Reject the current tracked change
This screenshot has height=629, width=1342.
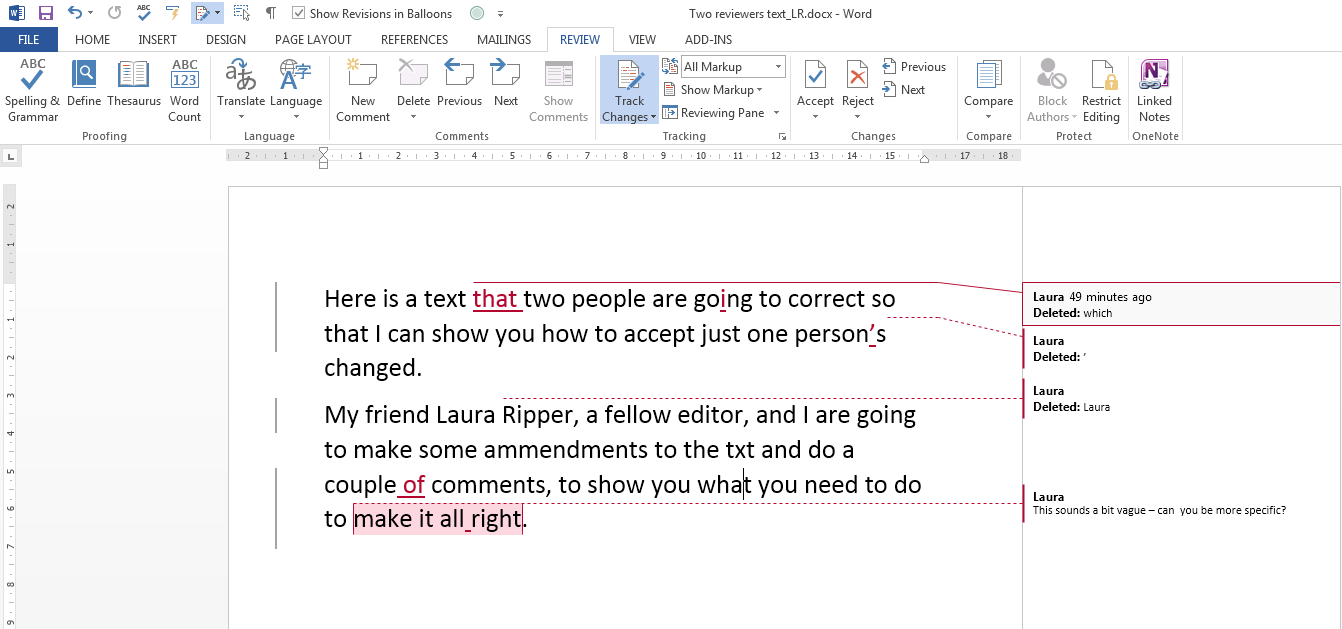(857, 77)
